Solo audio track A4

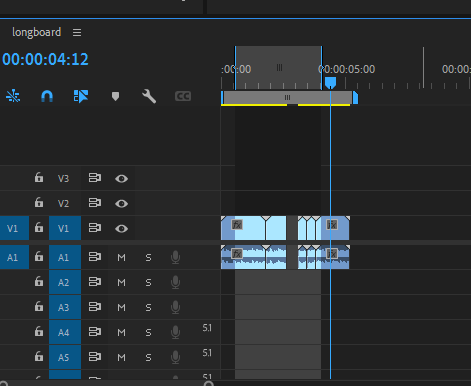(148, 332)
